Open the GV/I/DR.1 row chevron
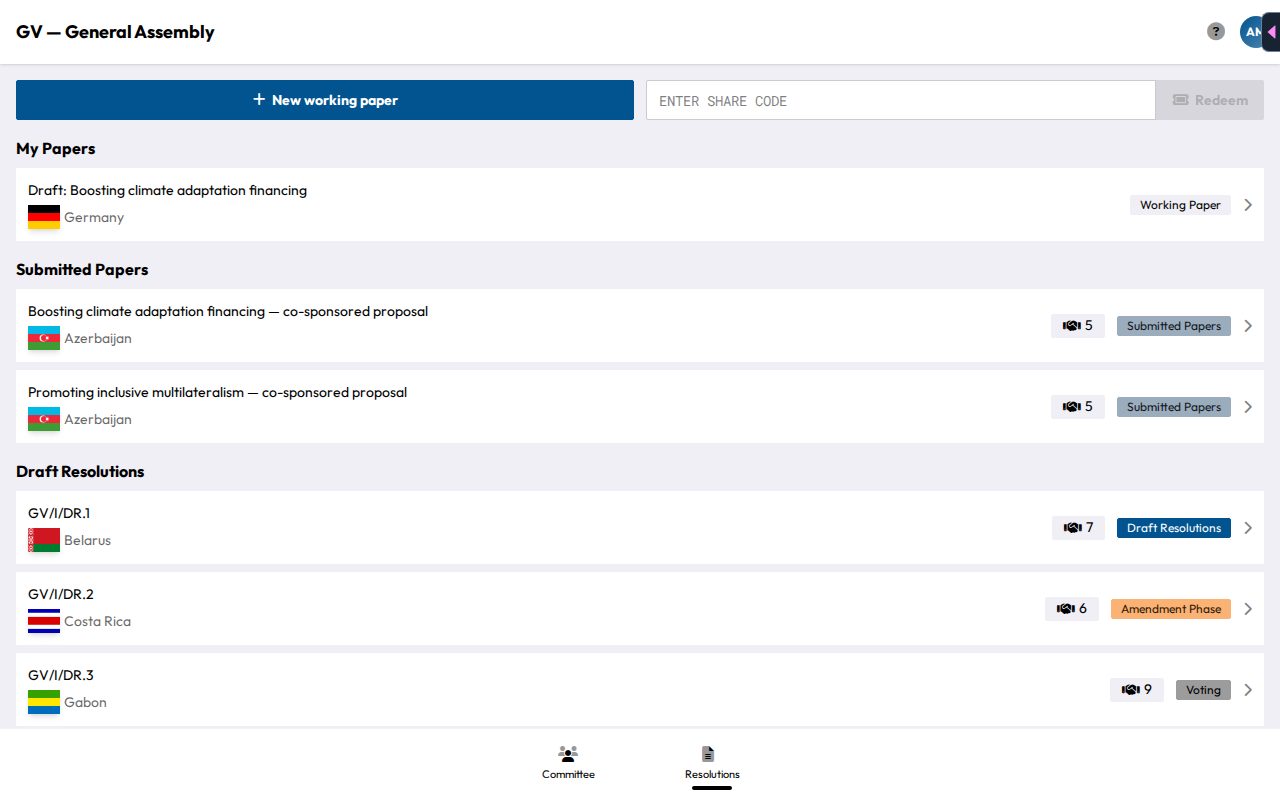Viewport: 1280px width, 800px height. 1248,528
